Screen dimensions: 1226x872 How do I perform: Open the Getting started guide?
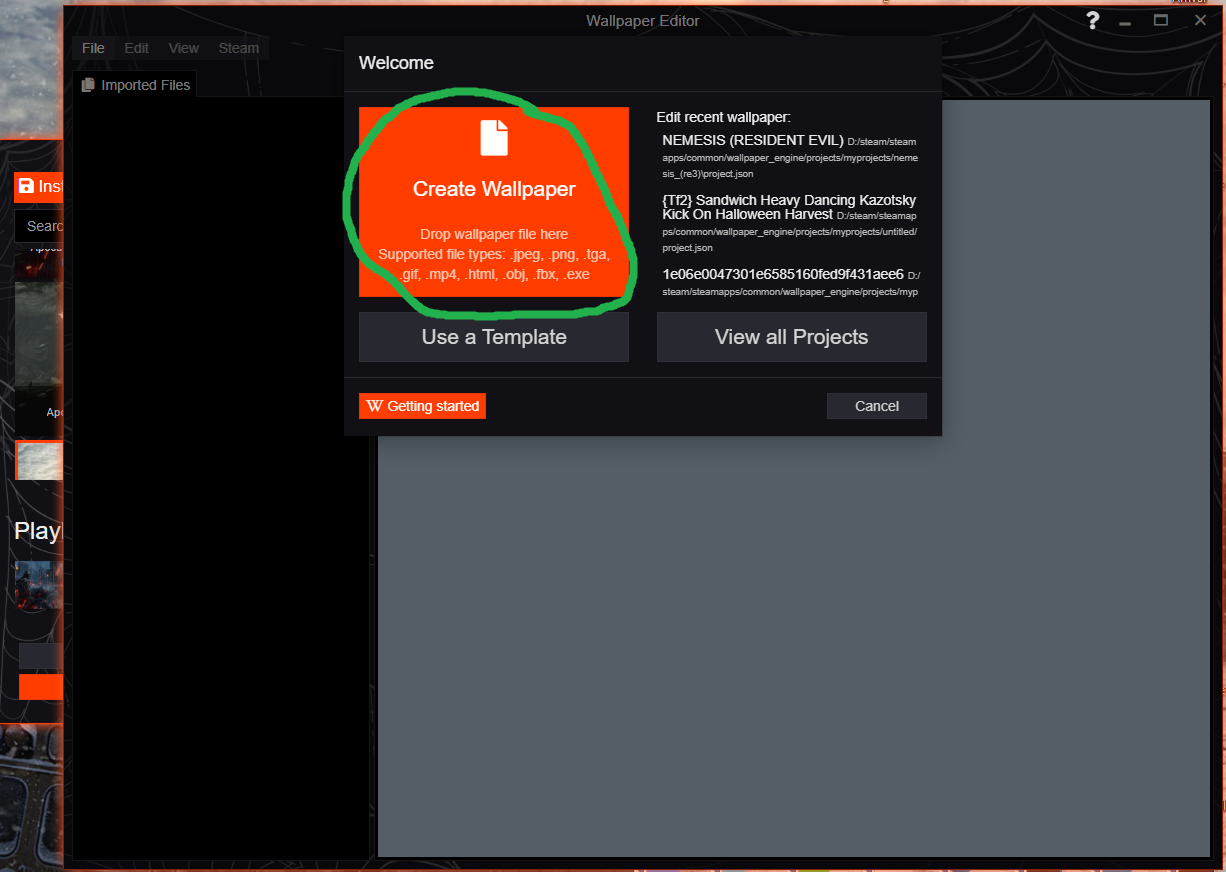(x=422, y=406)
